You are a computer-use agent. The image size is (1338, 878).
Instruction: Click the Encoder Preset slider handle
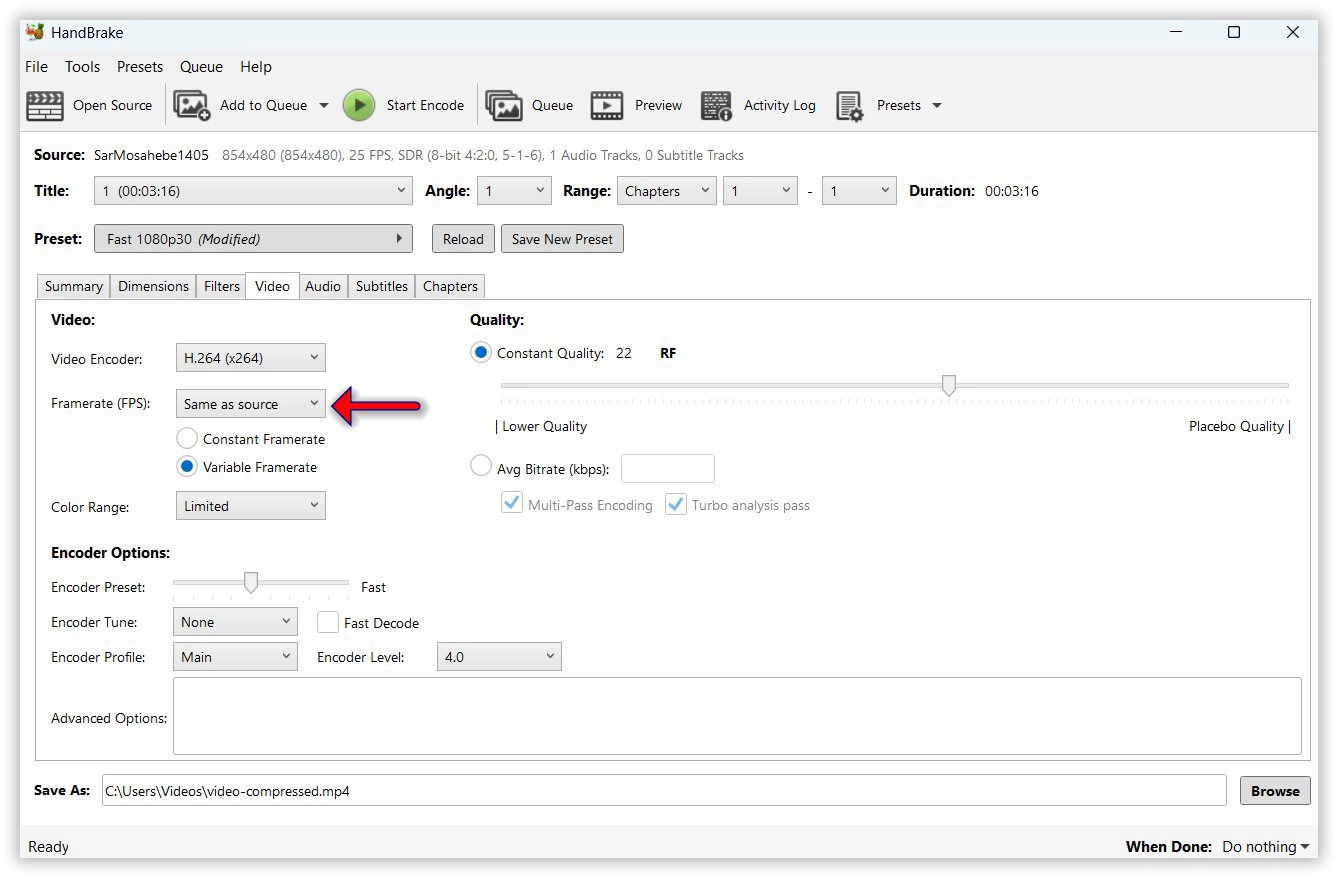(251, 582)
